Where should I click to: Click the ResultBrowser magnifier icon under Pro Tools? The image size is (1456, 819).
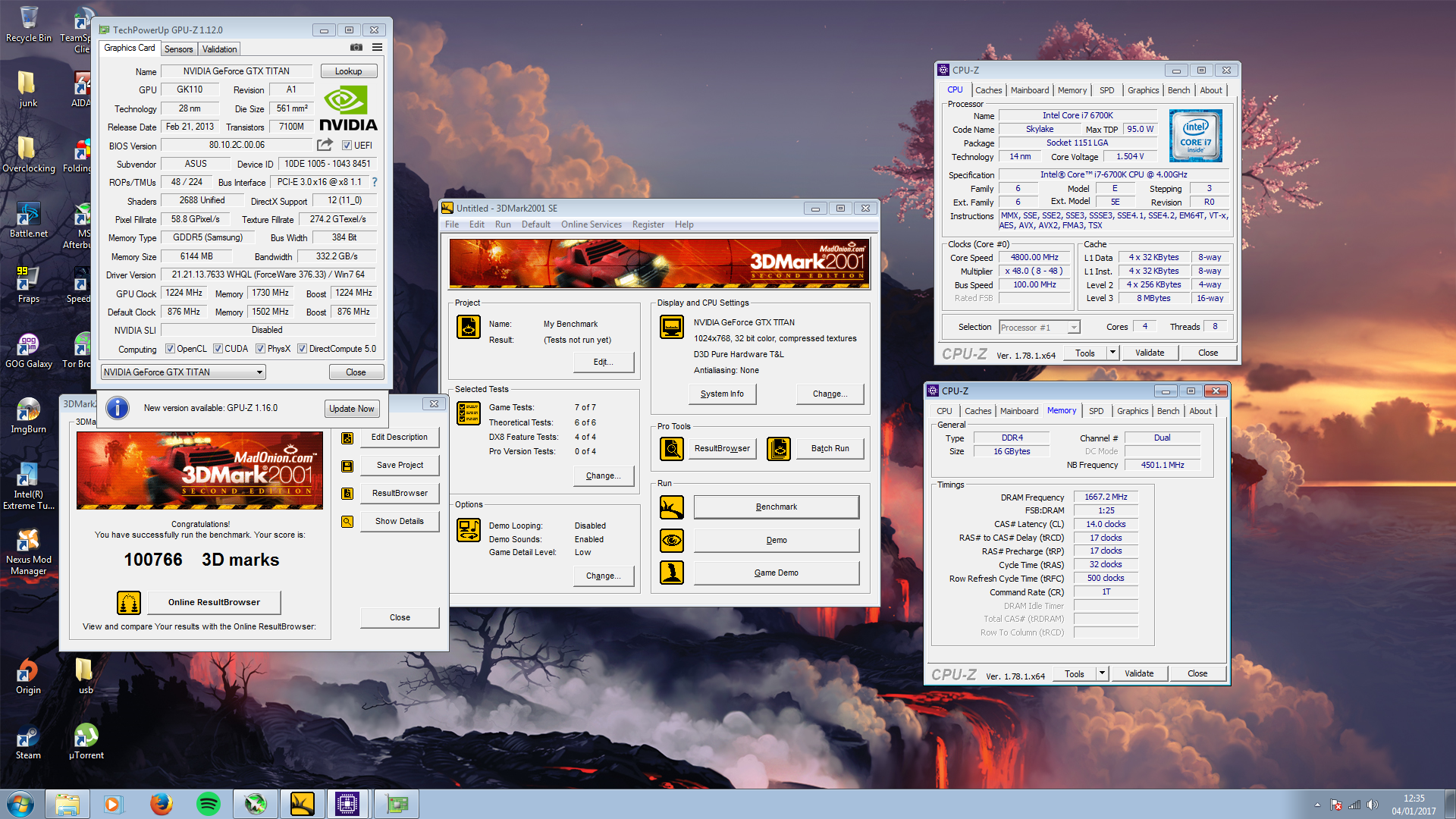(x=672, y=448)
